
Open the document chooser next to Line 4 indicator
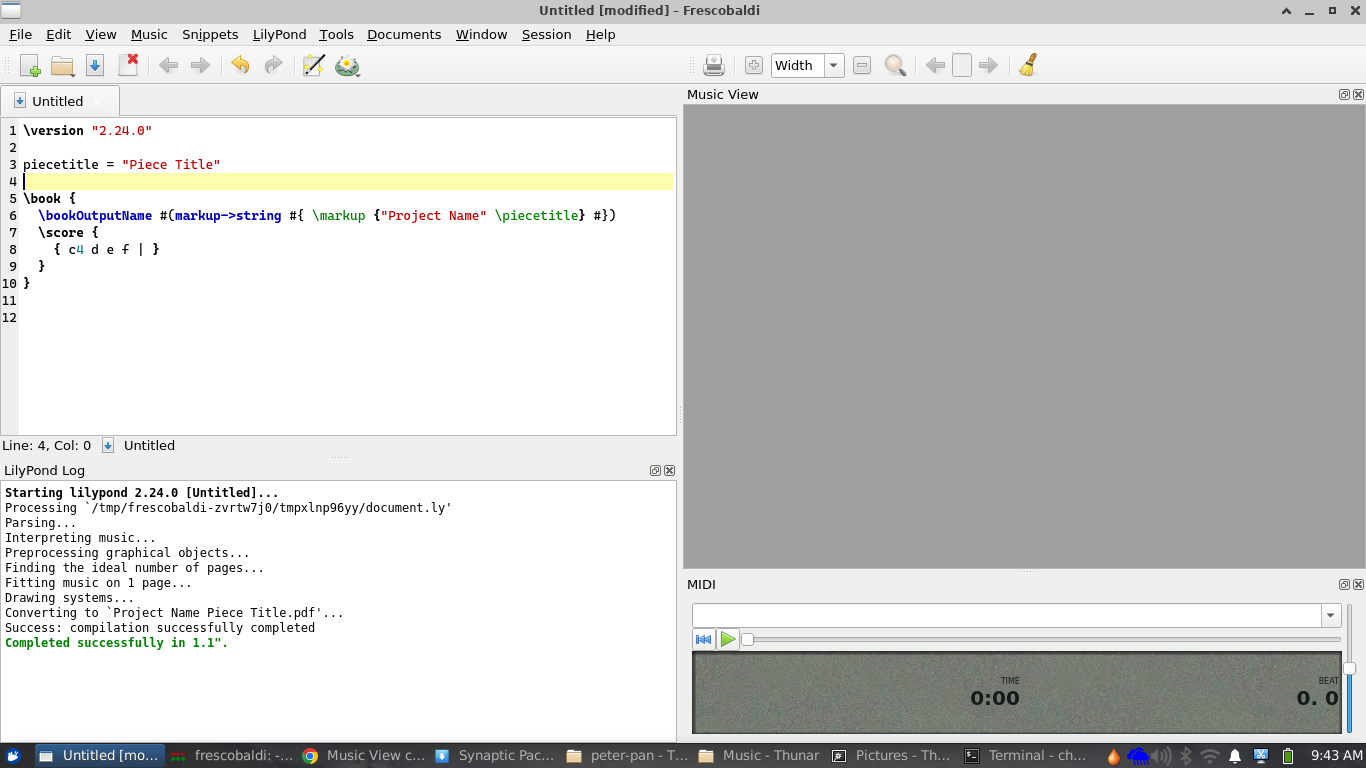pyautogui.click(x=107, y=445)
